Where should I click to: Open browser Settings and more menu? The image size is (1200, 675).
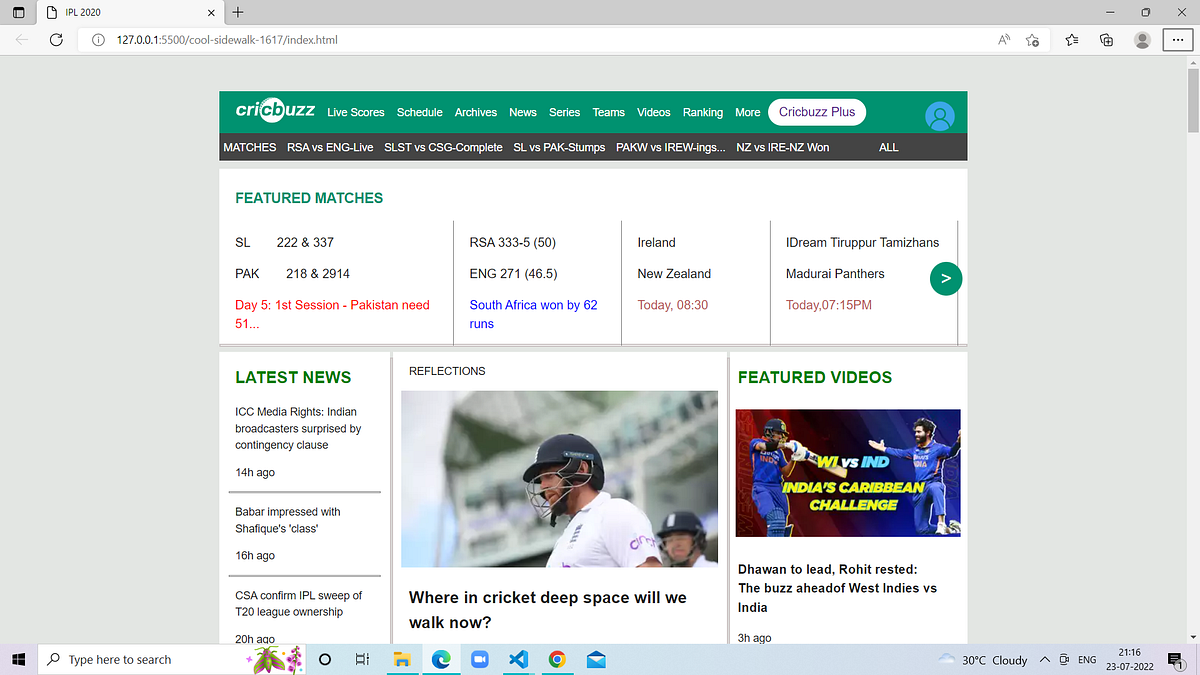(x=1176, y=40)
